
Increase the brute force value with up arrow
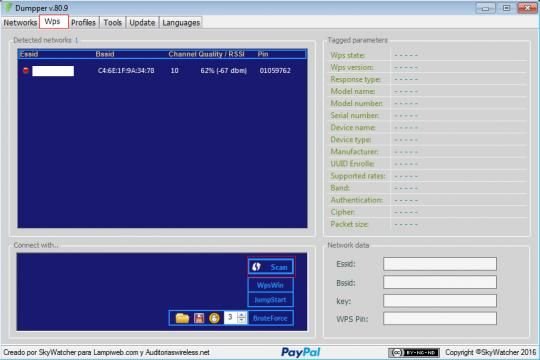(242, 315)
